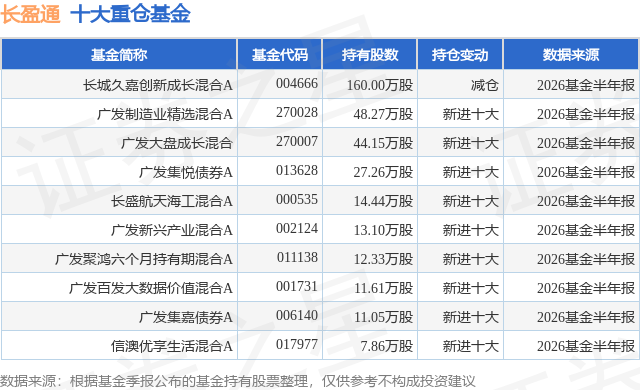Select fund 广发百发大数据价值混合A
This screenshot has height=390, width=640.
pyautogui.click(x=151, y=288)
